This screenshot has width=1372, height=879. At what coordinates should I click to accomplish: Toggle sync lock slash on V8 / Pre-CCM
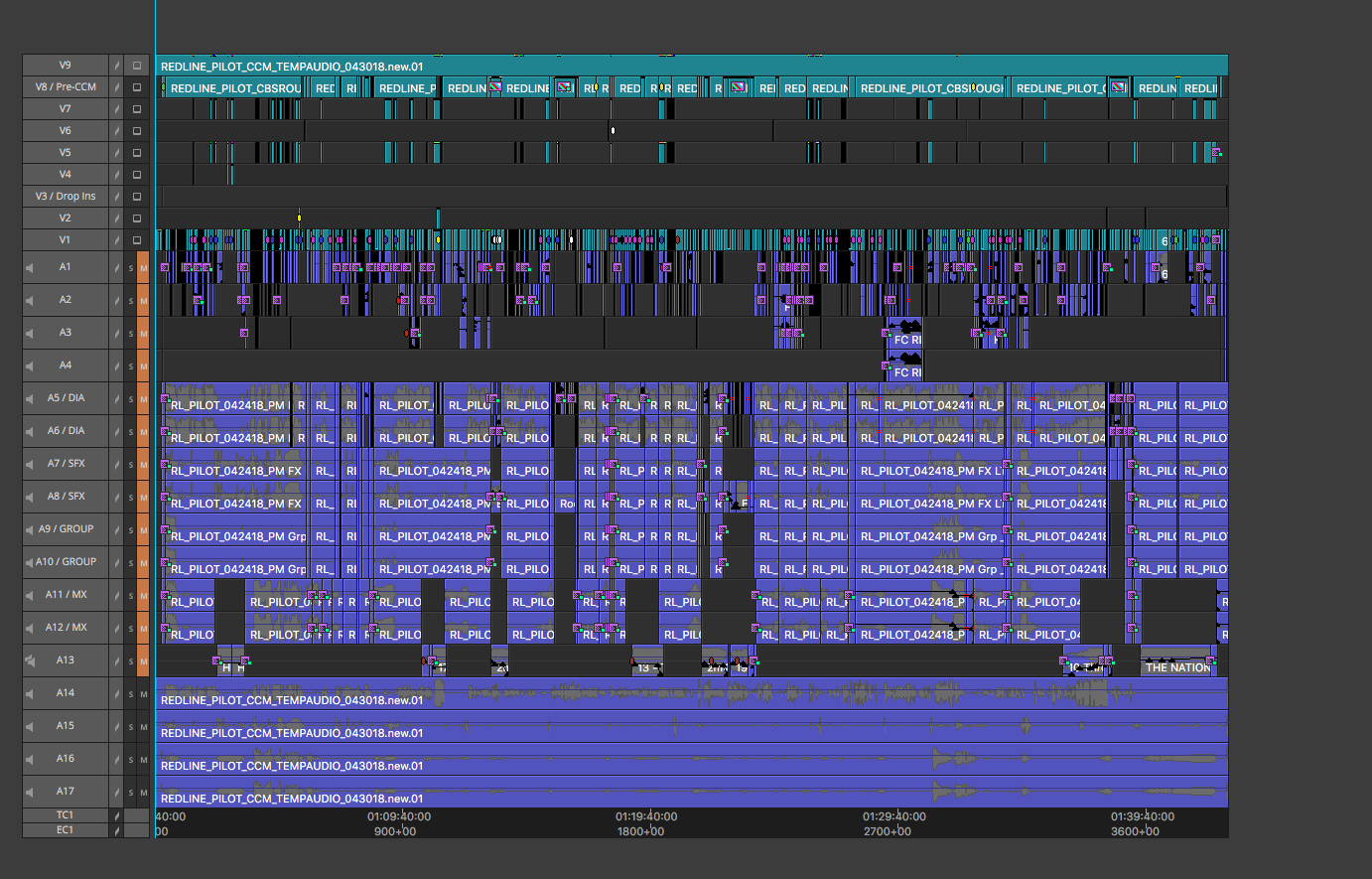pyautogui.click(x=116, y=87)
